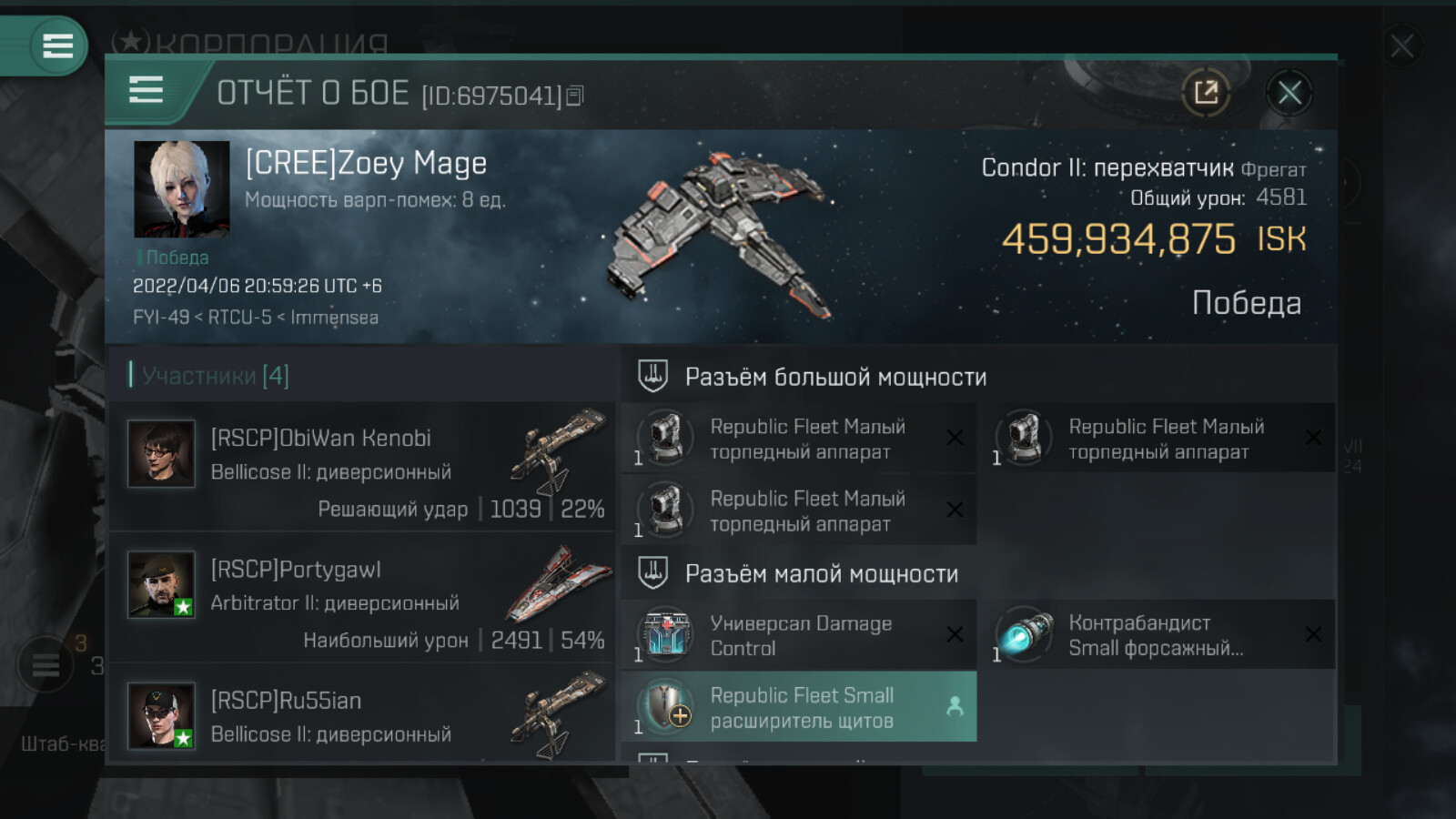Select the Контрабандист Small afterburner module icon
This screenshot has height=819, width=1456.
(1025, 634)
